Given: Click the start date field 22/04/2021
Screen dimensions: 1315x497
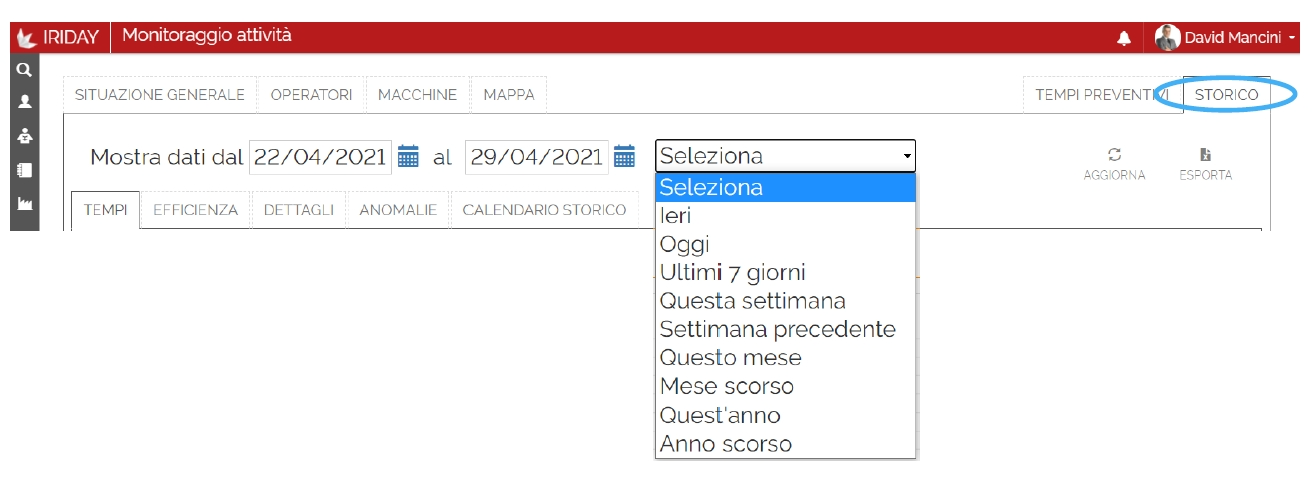Looking at the screenshot, I should coord(319,157).
